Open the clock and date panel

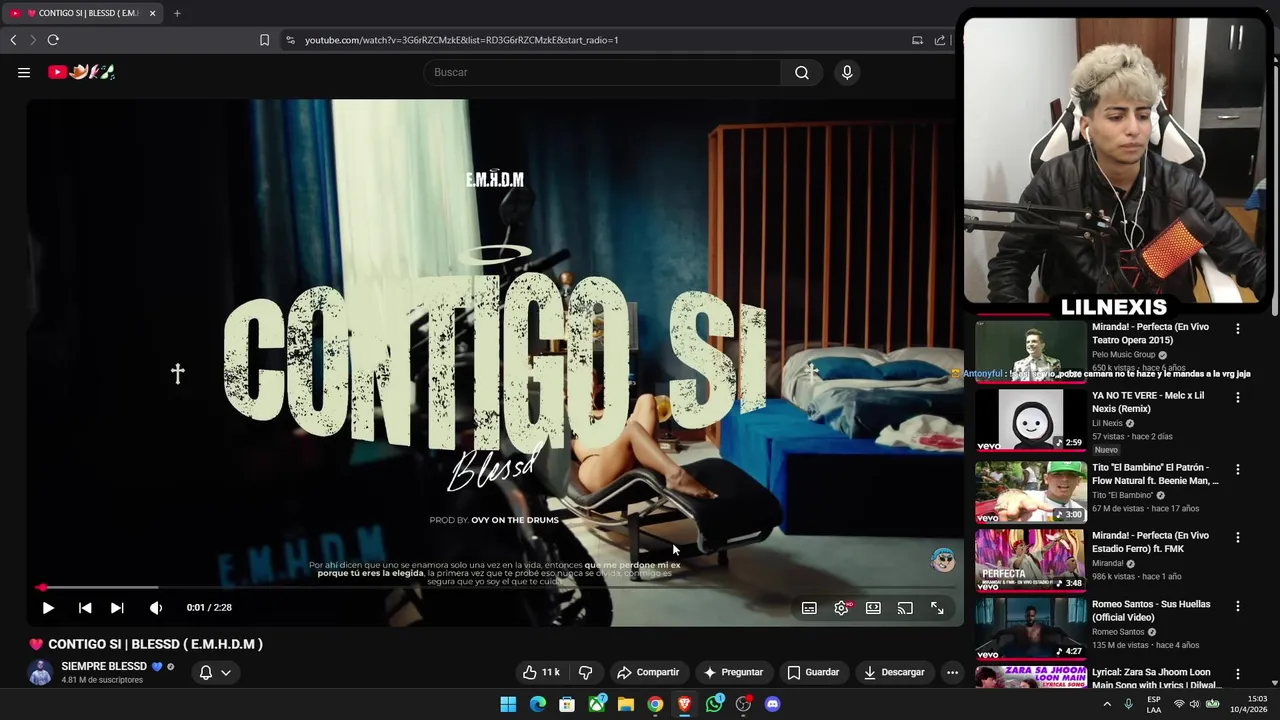pos(1249,704)
